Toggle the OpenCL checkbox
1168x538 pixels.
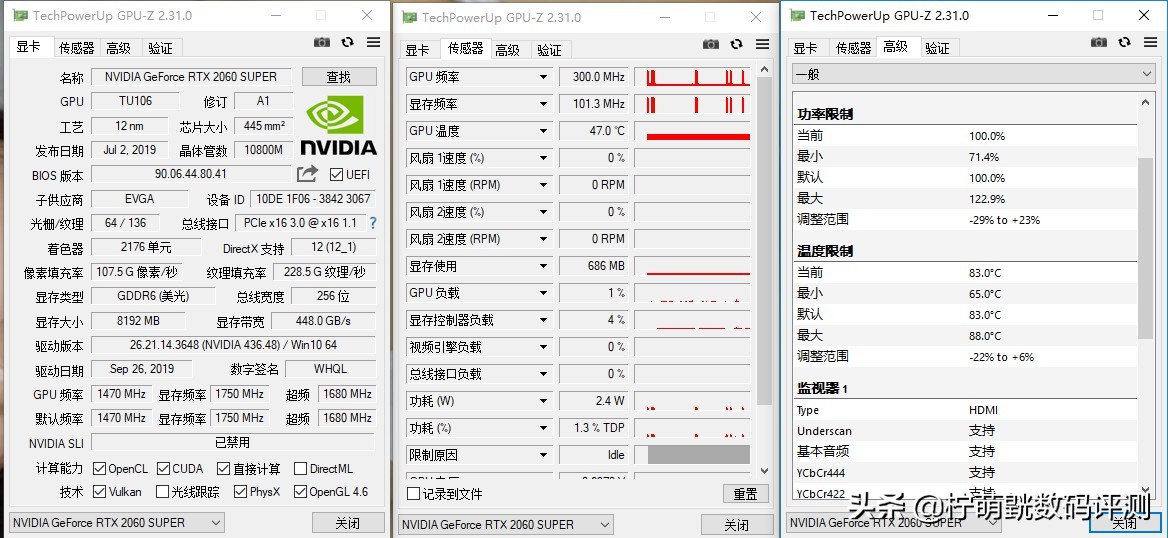99,469
